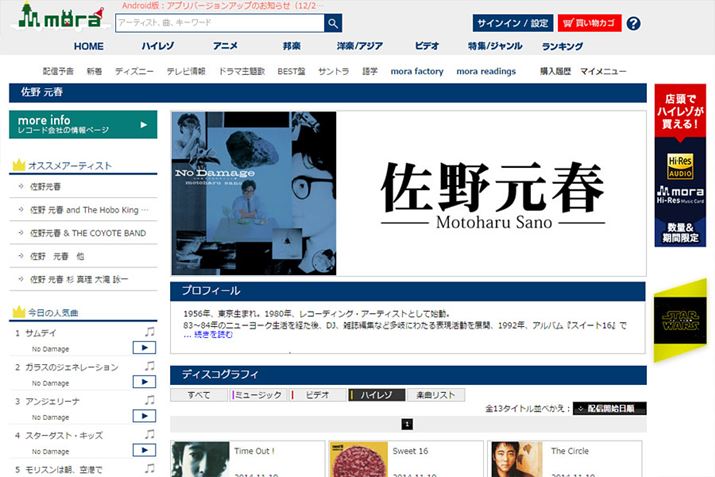Open ハイレゾ navigation item
The image size is (715, 477).
coord(157,46)
